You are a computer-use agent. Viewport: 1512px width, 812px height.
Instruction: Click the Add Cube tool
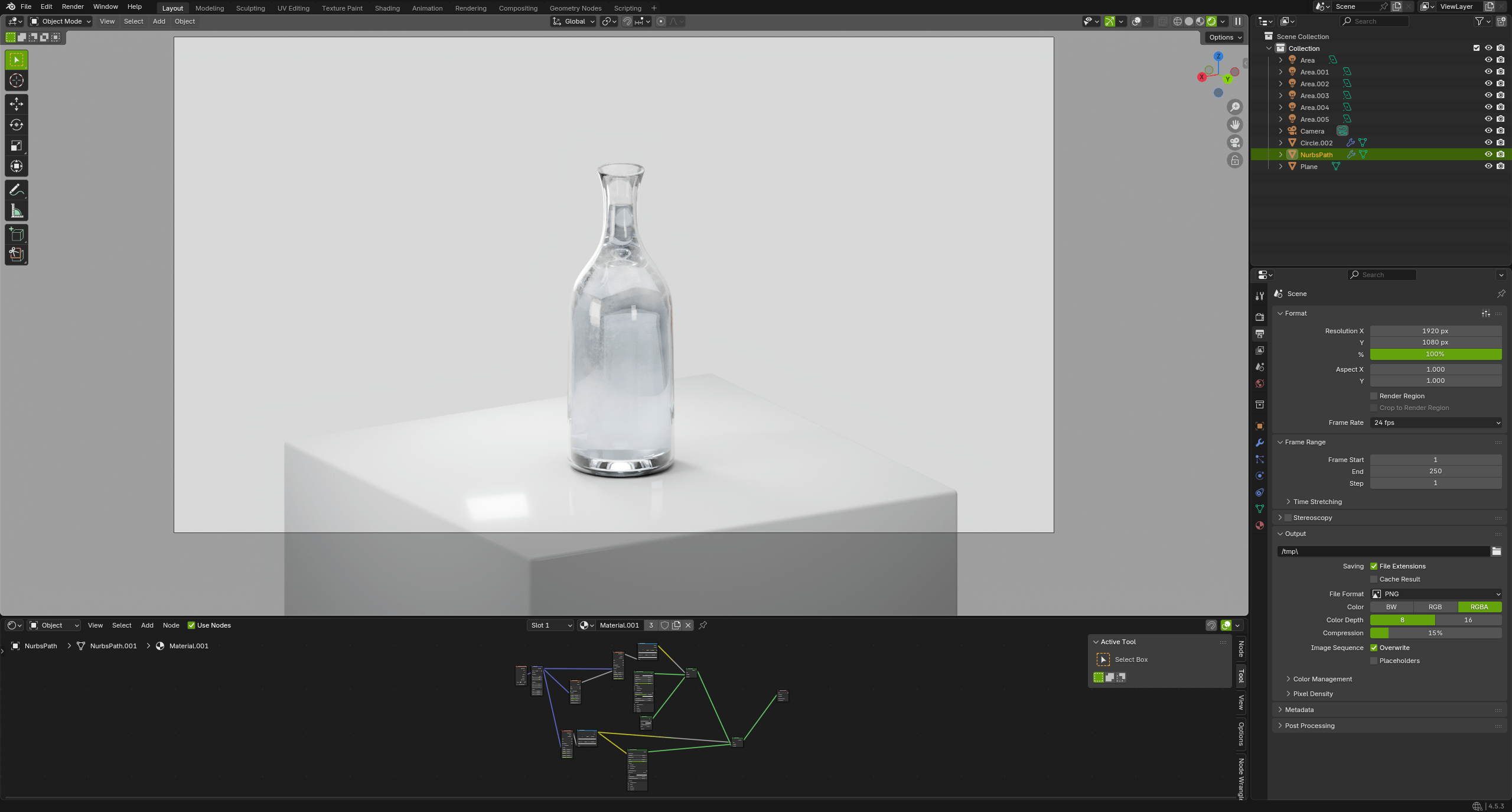tap(17, 234)
